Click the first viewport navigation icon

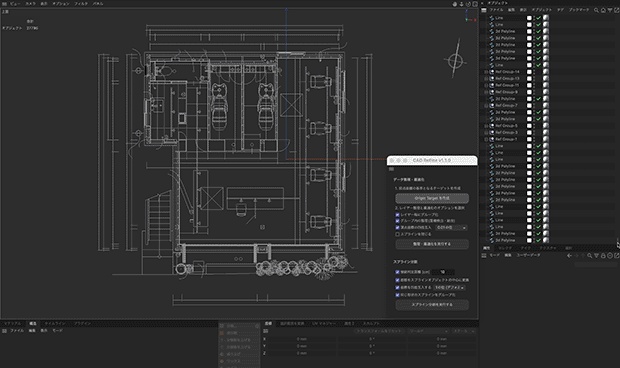pyautogui.click(x=455, y=4)
